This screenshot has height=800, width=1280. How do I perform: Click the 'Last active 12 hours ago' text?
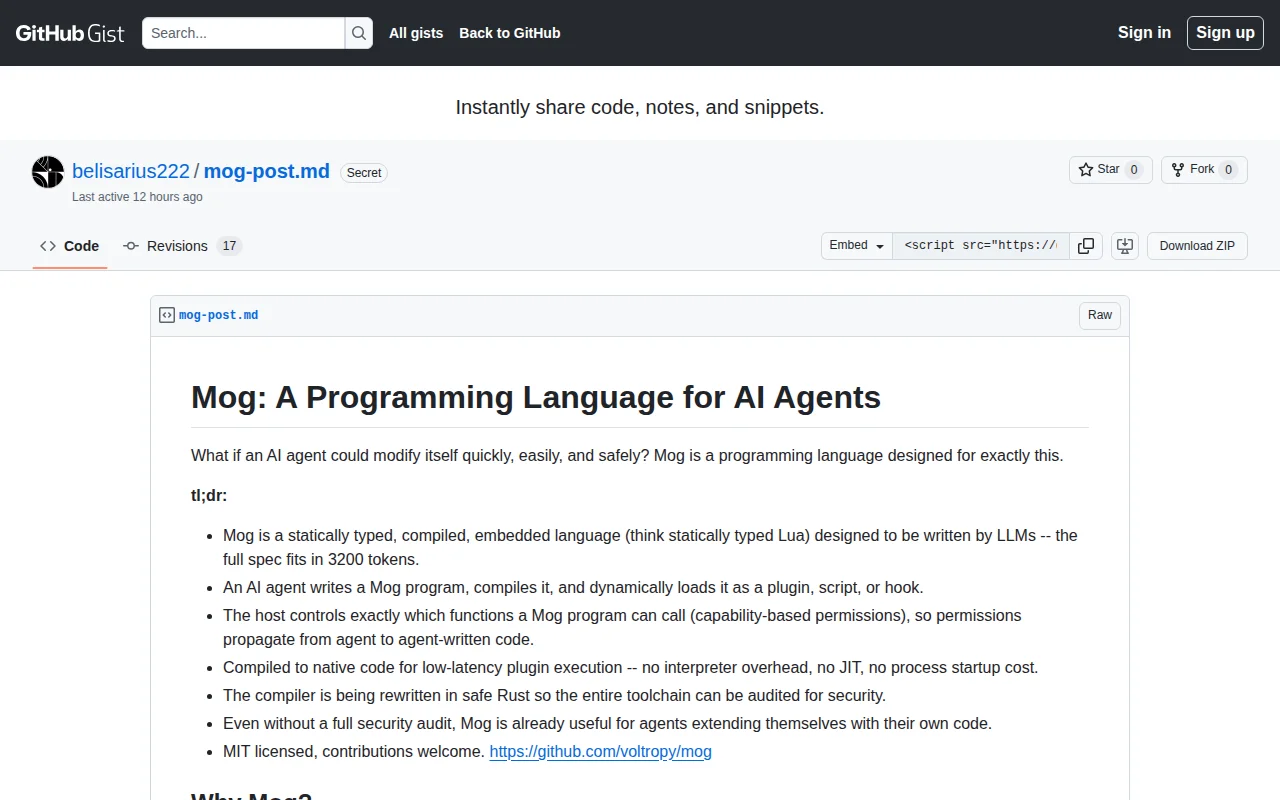(137, 197)
